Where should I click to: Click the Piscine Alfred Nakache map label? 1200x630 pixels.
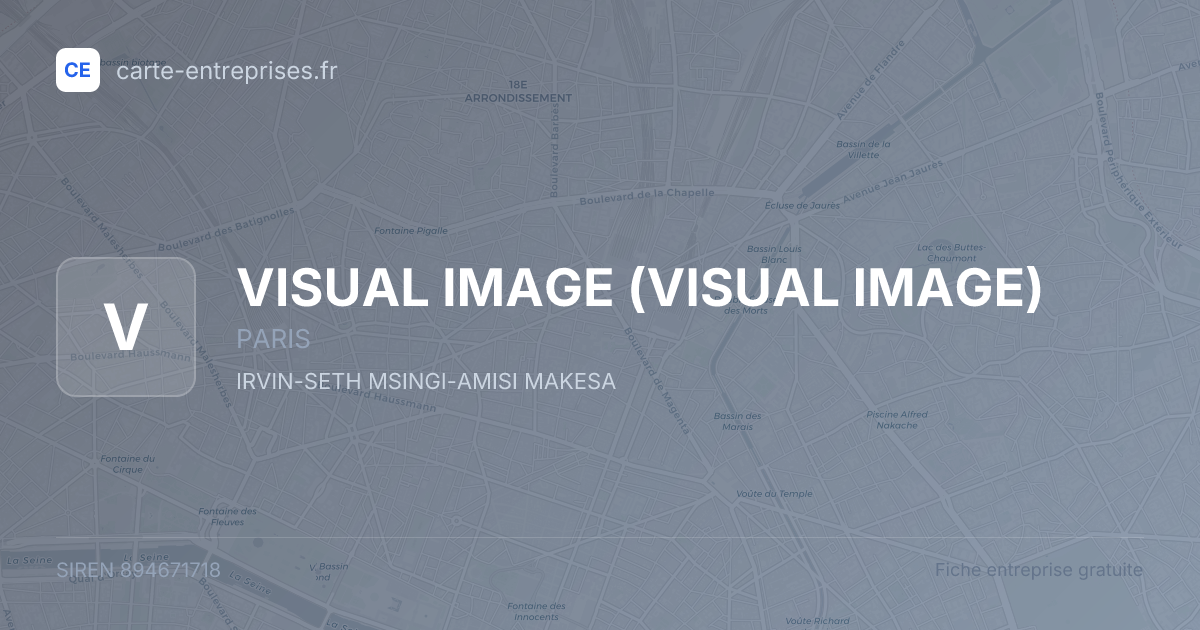[x=897, y=420]
